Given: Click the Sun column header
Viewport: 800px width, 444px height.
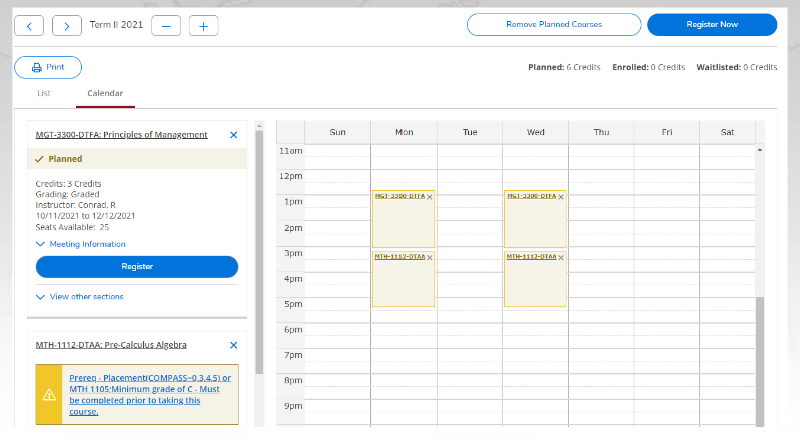Looking at the screenshot, I should (x=337, y=132).
